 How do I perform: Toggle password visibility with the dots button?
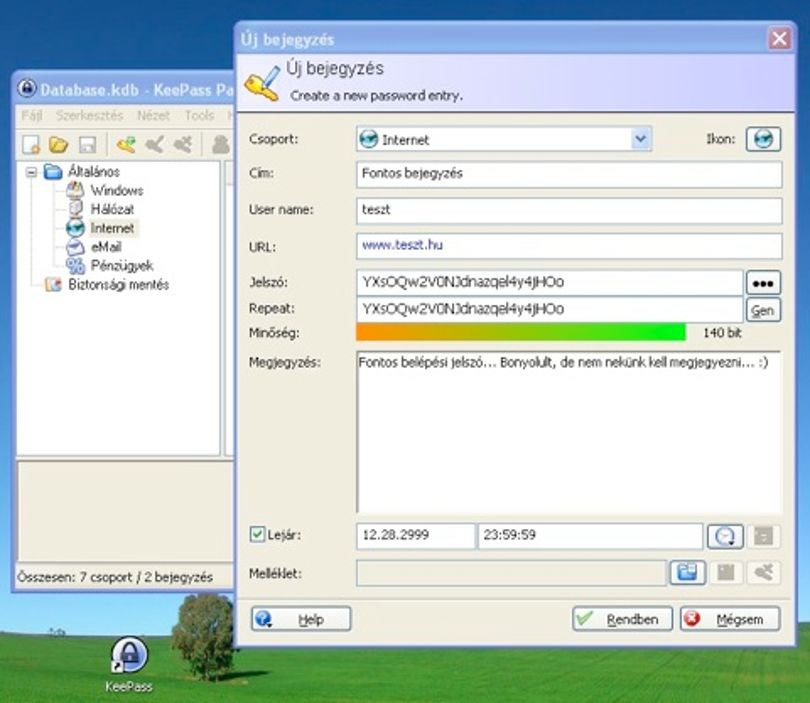coord(763,283)
